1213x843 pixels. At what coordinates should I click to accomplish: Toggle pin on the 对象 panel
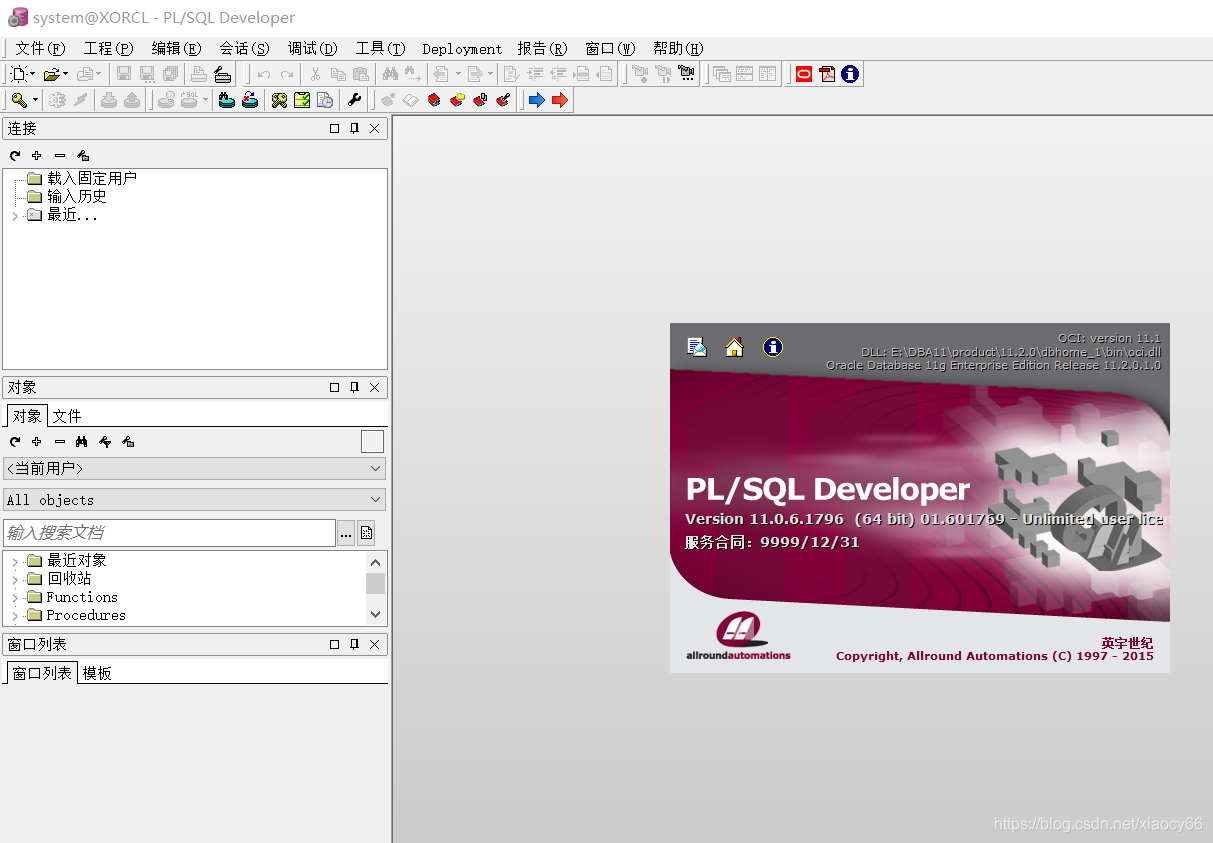(354, 387)
